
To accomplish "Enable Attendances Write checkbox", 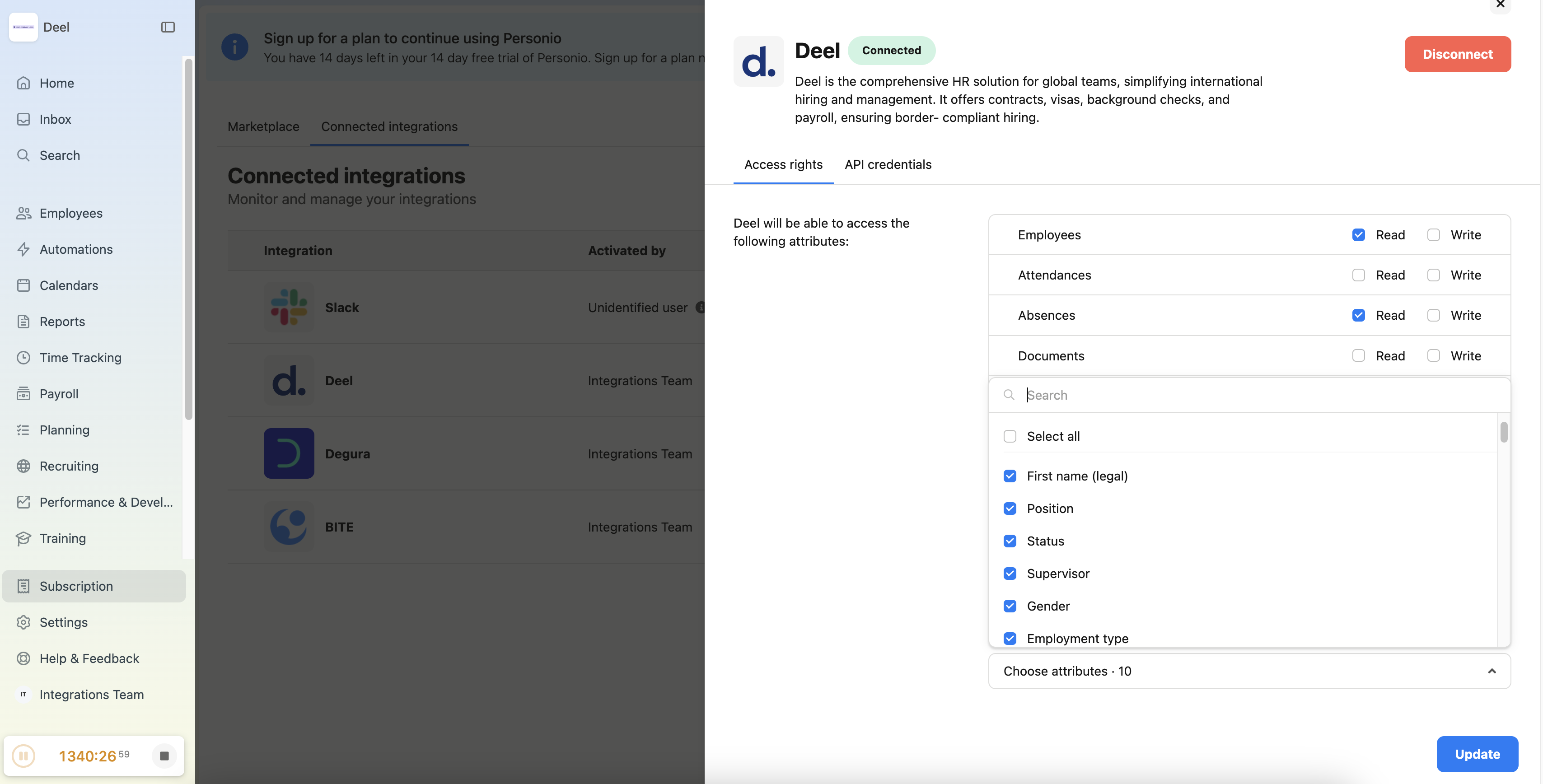I will coord(1433,275).
